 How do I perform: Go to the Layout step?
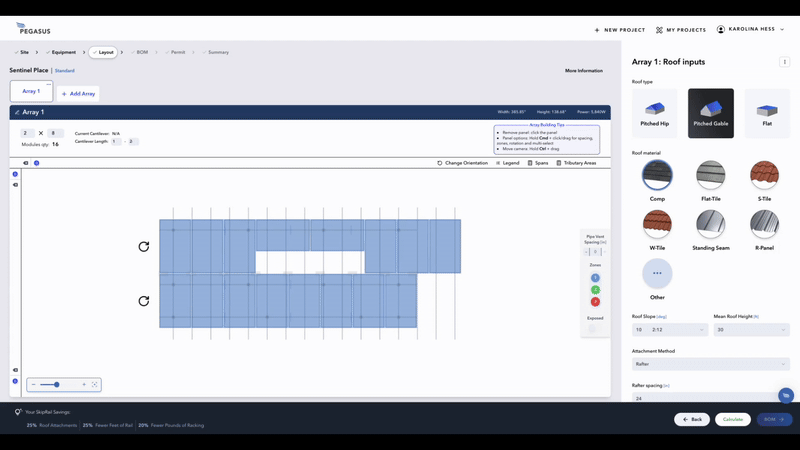point(103,52)
